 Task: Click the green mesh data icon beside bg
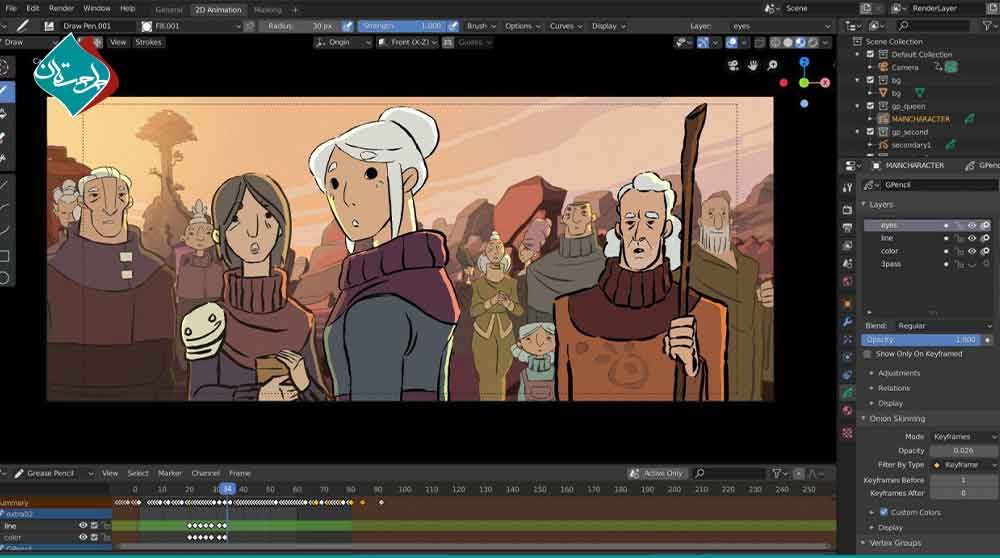tap(920, 93)
